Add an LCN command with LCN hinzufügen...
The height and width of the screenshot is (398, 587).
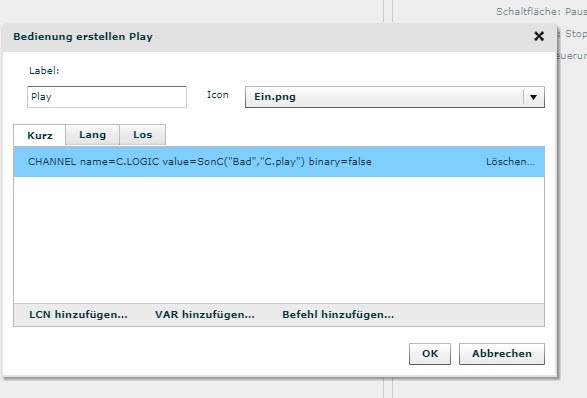[x=78, y=315]
